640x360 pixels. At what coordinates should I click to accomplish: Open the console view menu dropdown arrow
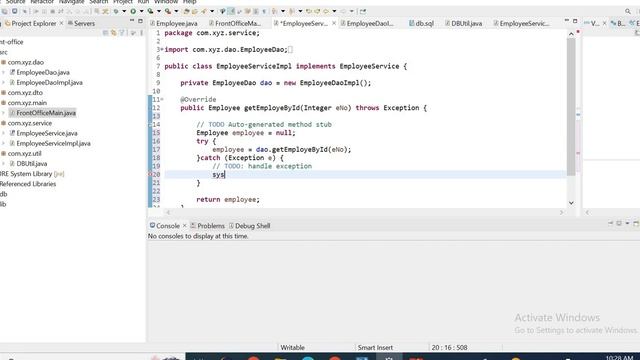tap(627, 223)
